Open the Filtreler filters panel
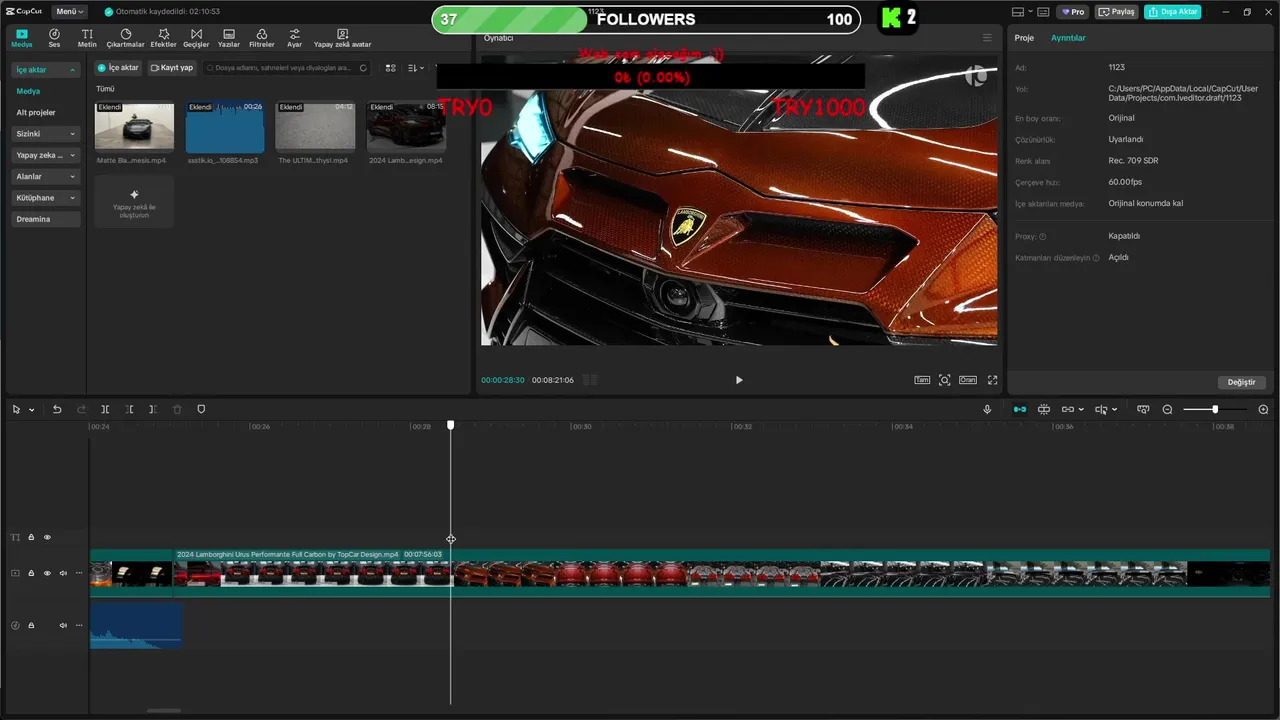The height and width of the screenshot is (720, 1280). coord(261,38)
